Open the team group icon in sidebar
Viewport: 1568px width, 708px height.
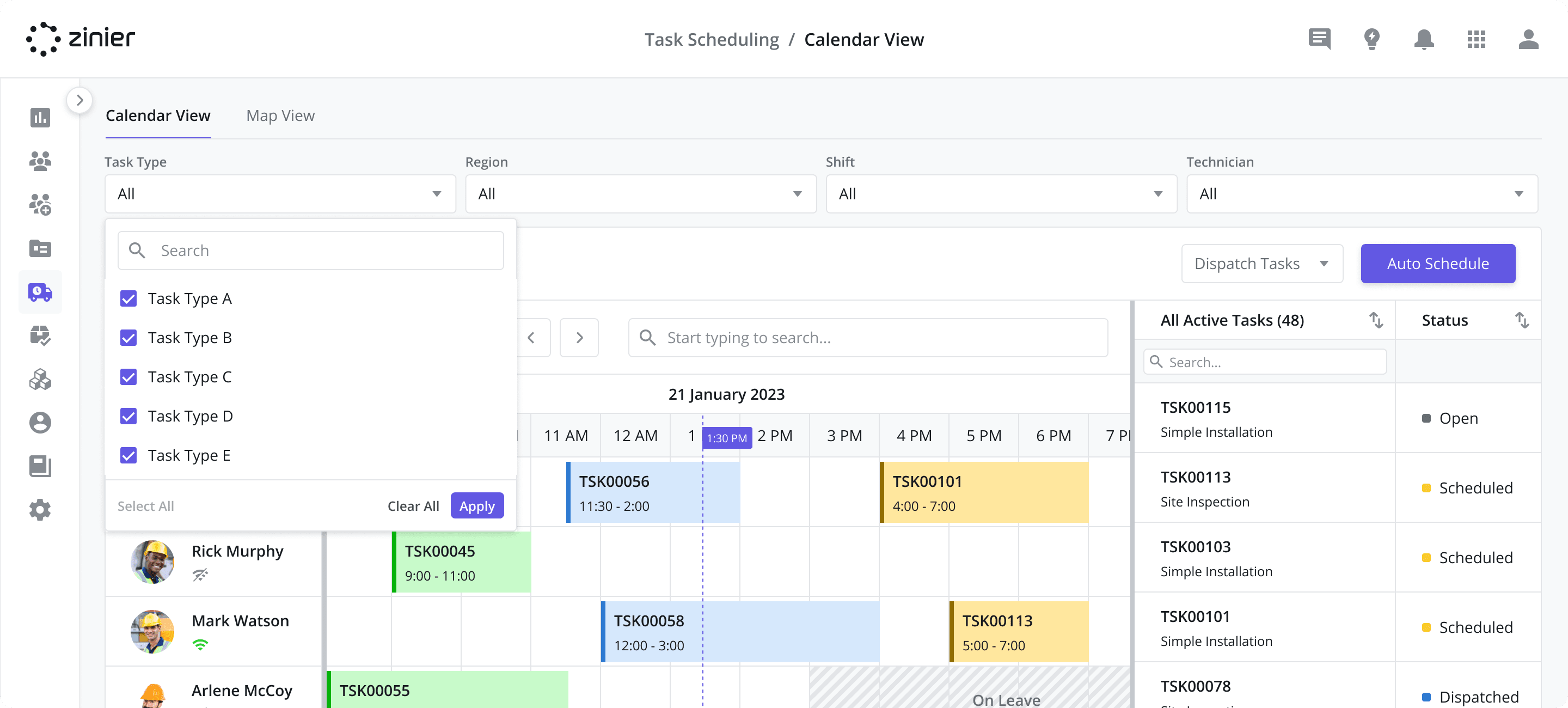40,161
